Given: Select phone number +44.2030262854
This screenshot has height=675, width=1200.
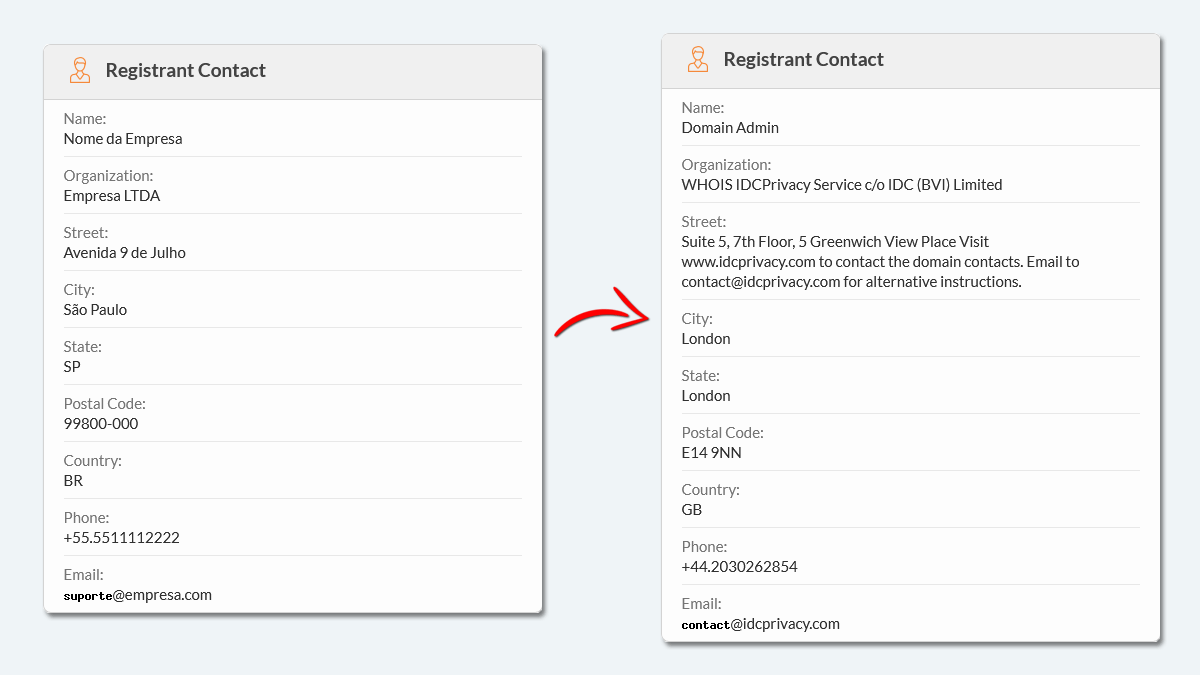Looking at the screenshot, I should [x=740, y=567].
